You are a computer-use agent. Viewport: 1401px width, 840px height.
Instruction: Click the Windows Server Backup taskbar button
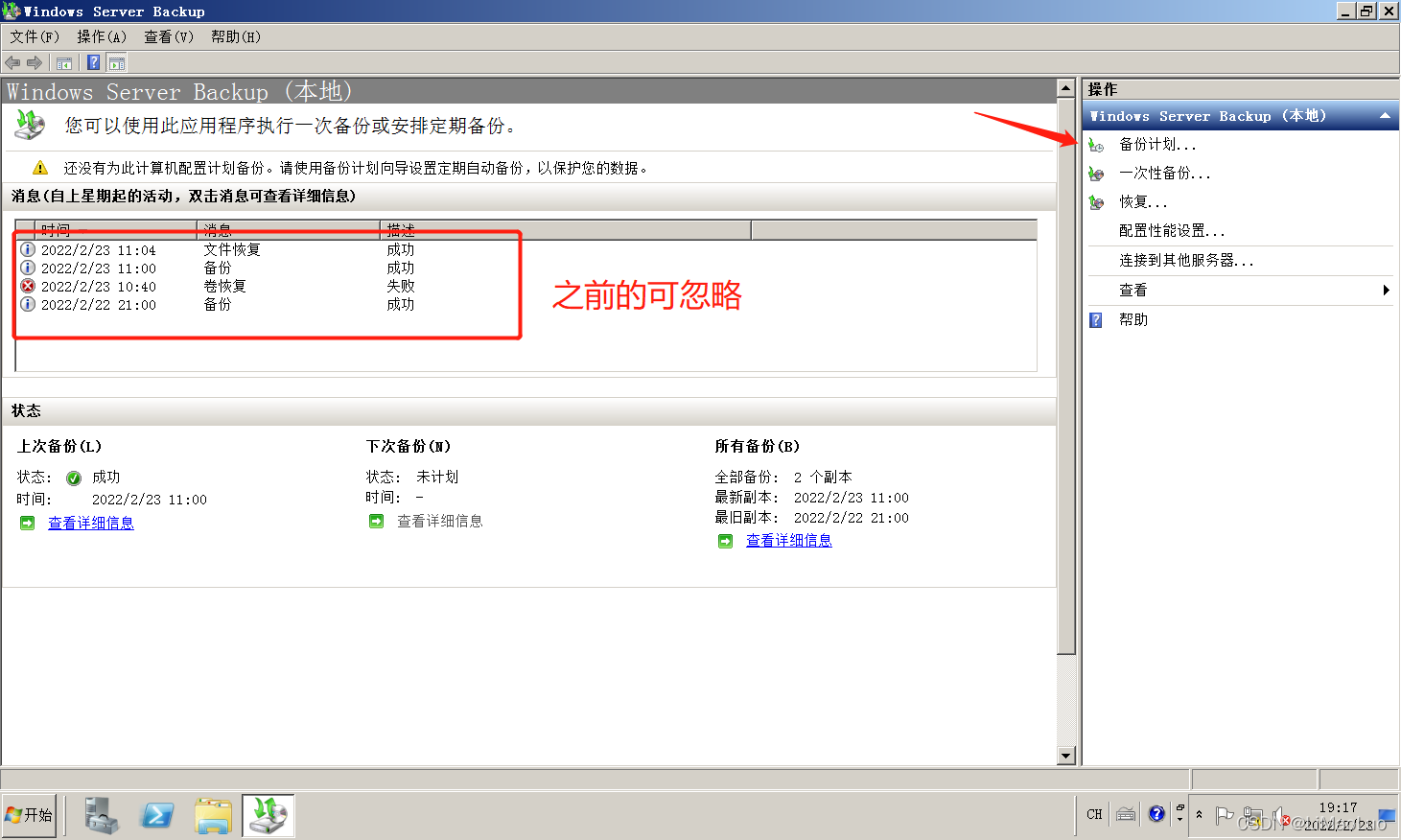[269, 816]
